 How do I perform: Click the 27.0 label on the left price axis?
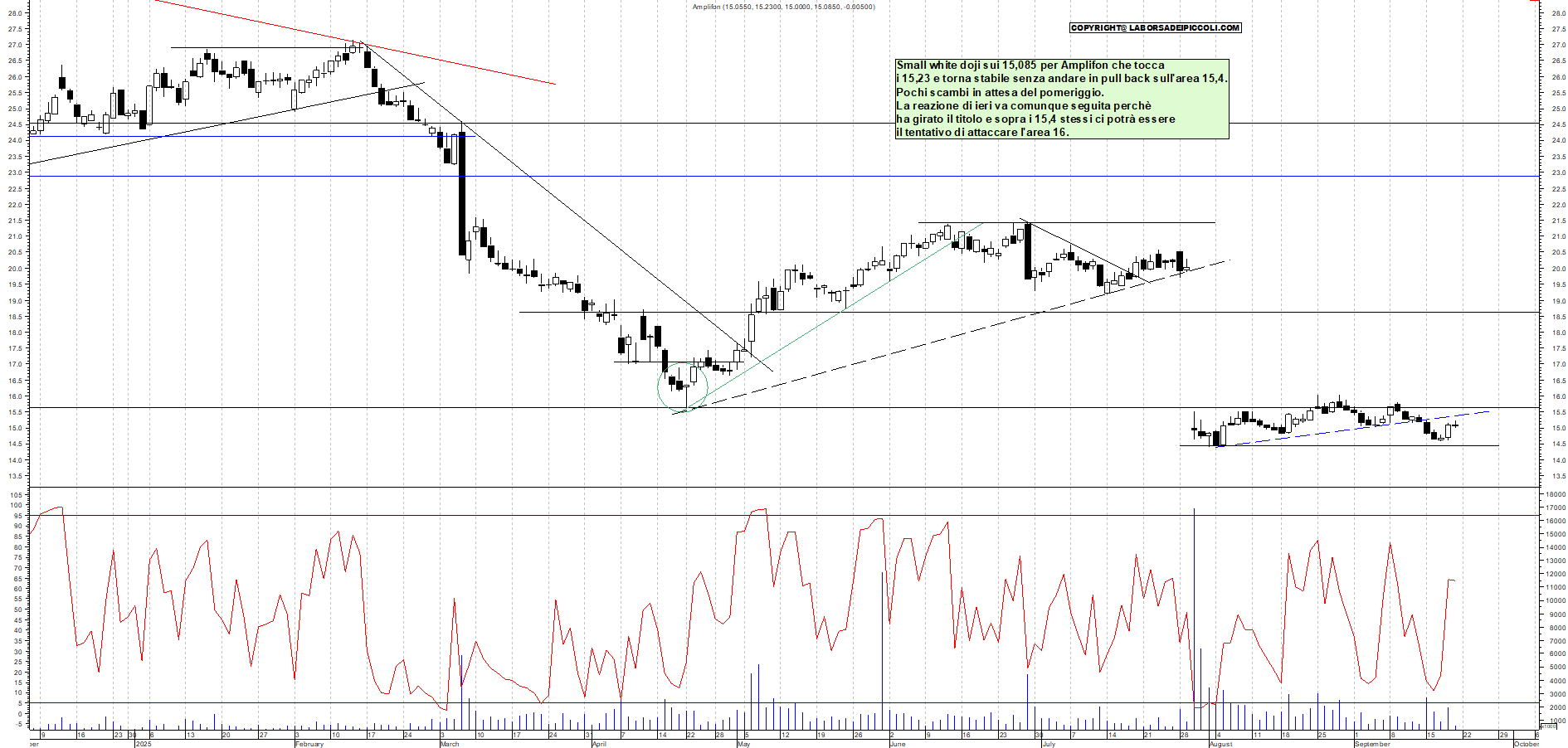[15, 45]
